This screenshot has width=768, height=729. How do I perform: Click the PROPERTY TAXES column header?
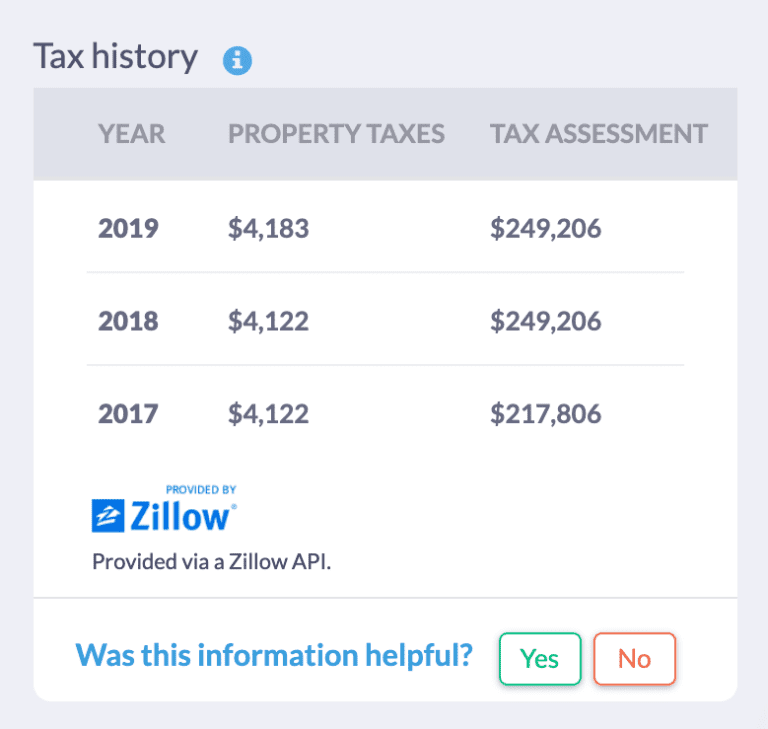336,134
